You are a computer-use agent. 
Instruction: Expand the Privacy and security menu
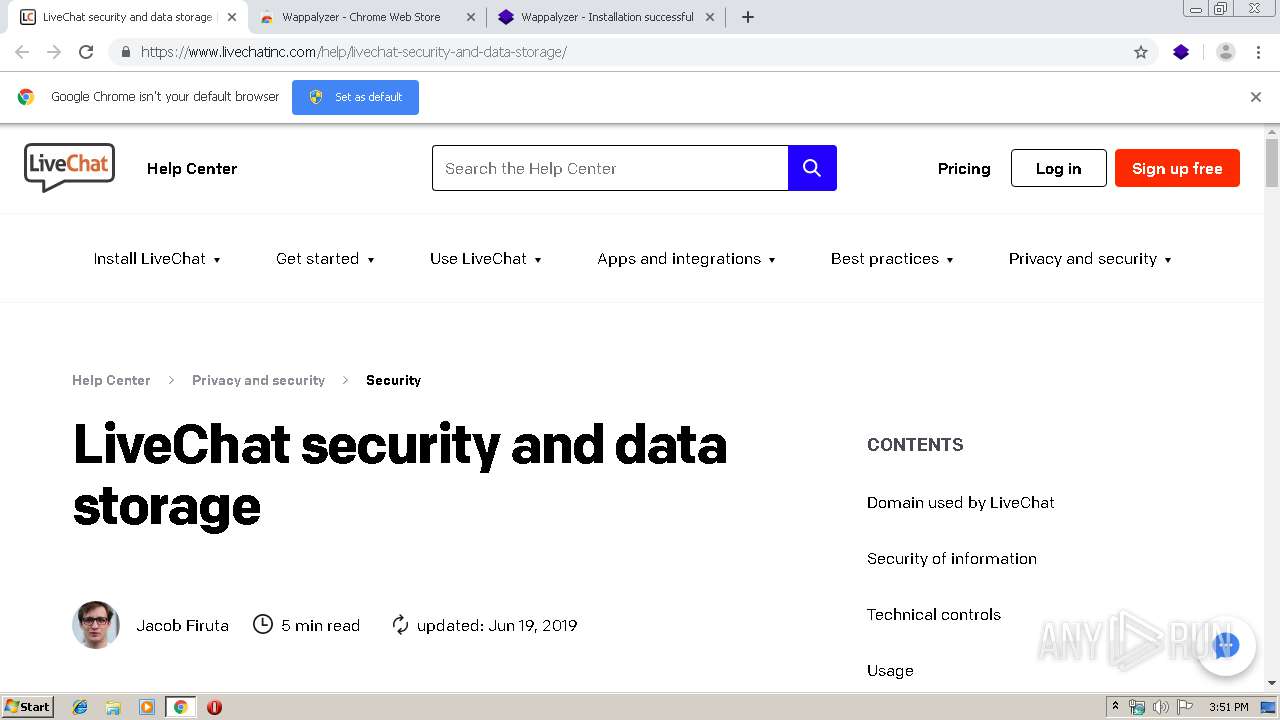[1090, 259]
